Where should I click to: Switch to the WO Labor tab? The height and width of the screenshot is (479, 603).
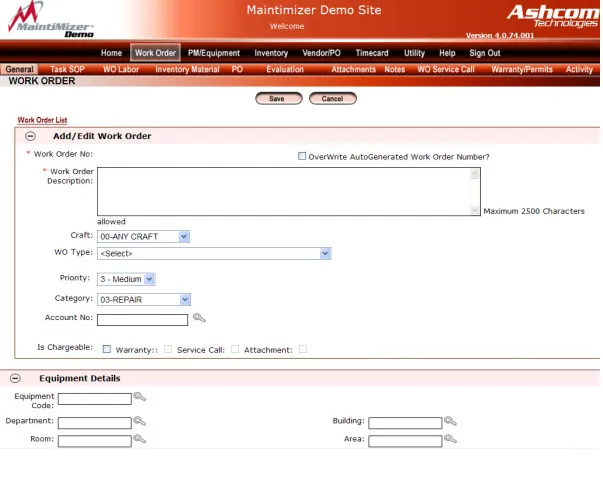coord(121,69)
